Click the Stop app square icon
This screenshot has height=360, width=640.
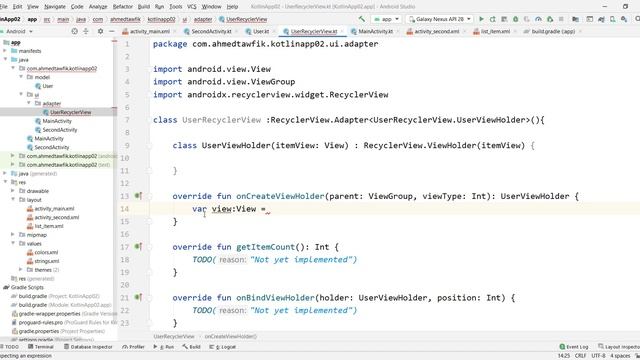tap(561, 19)
